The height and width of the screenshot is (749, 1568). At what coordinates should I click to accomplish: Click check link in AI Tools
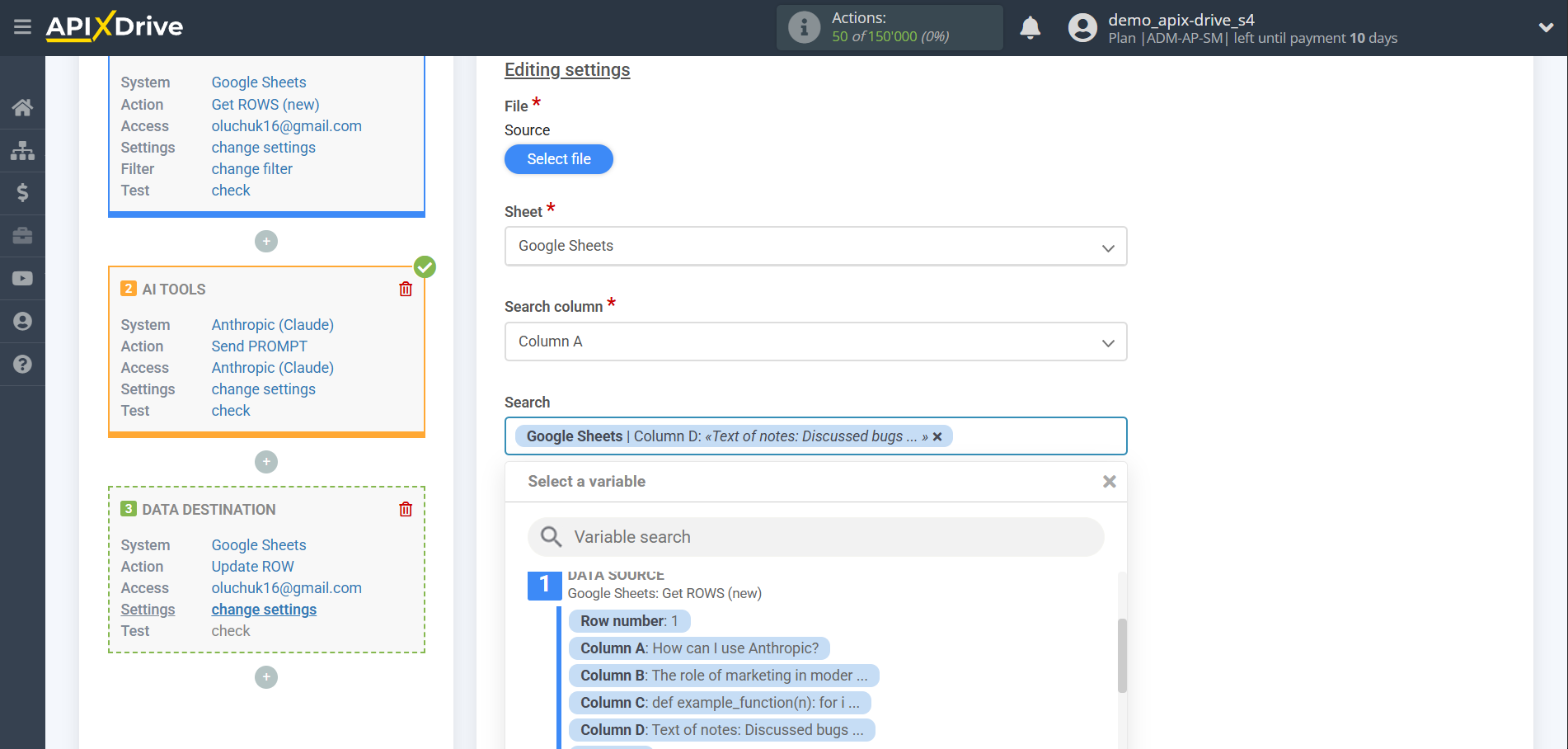[x=231, y=411]
